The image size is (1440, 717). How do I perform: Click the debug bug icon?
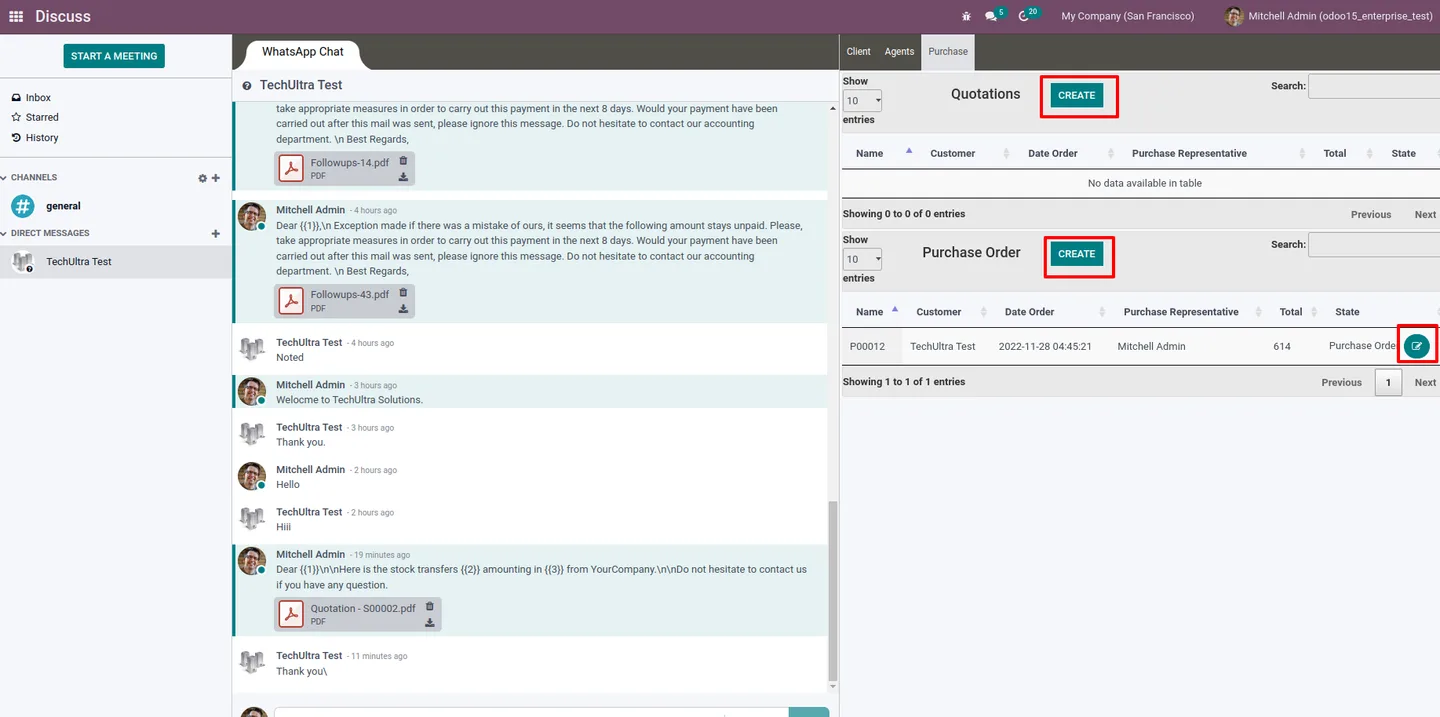966,16
